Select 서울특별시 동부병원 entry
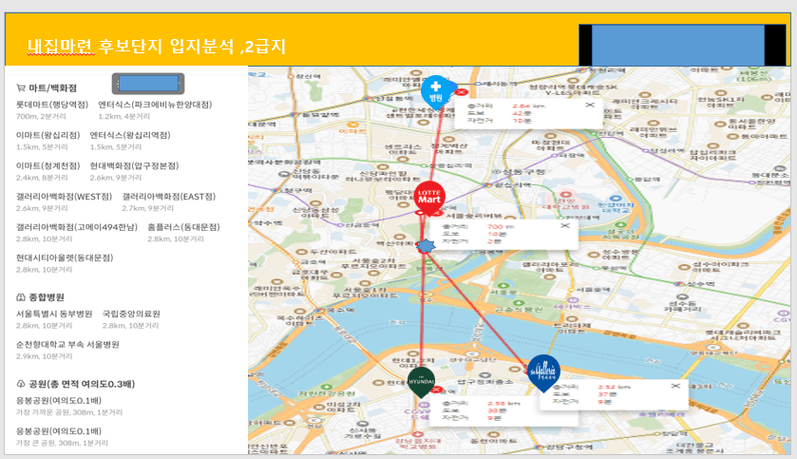797x459 pixels. click(x=54, y=314)
